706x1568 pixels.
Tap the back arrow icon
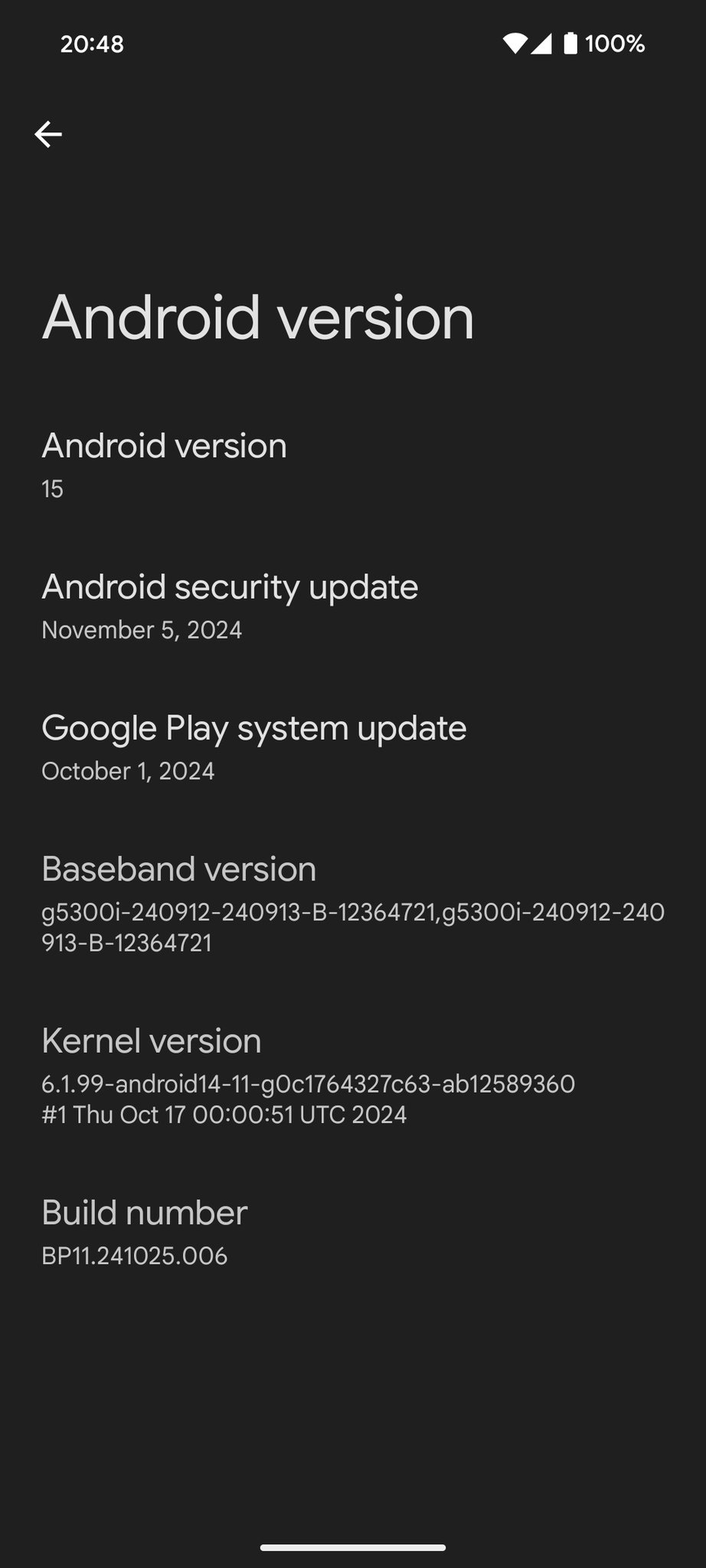[x=47, y=134]
